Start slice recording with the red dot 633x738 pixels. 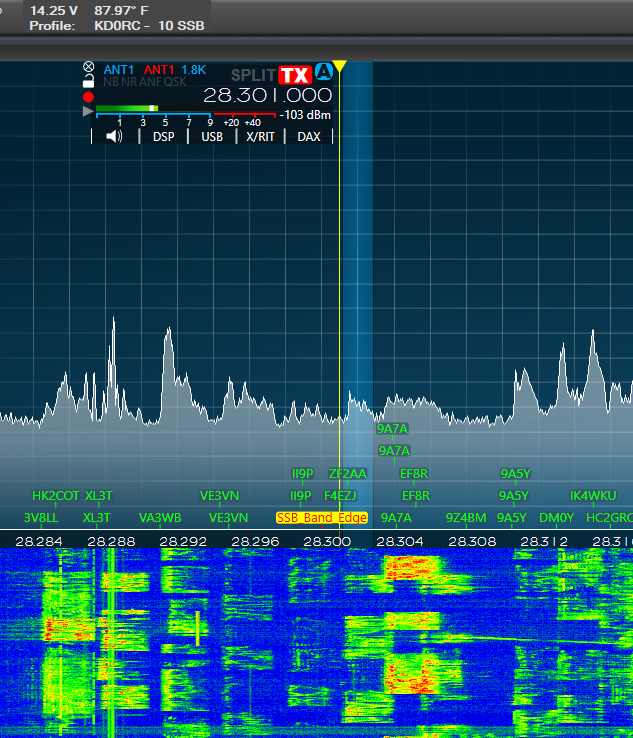(88, 97)
